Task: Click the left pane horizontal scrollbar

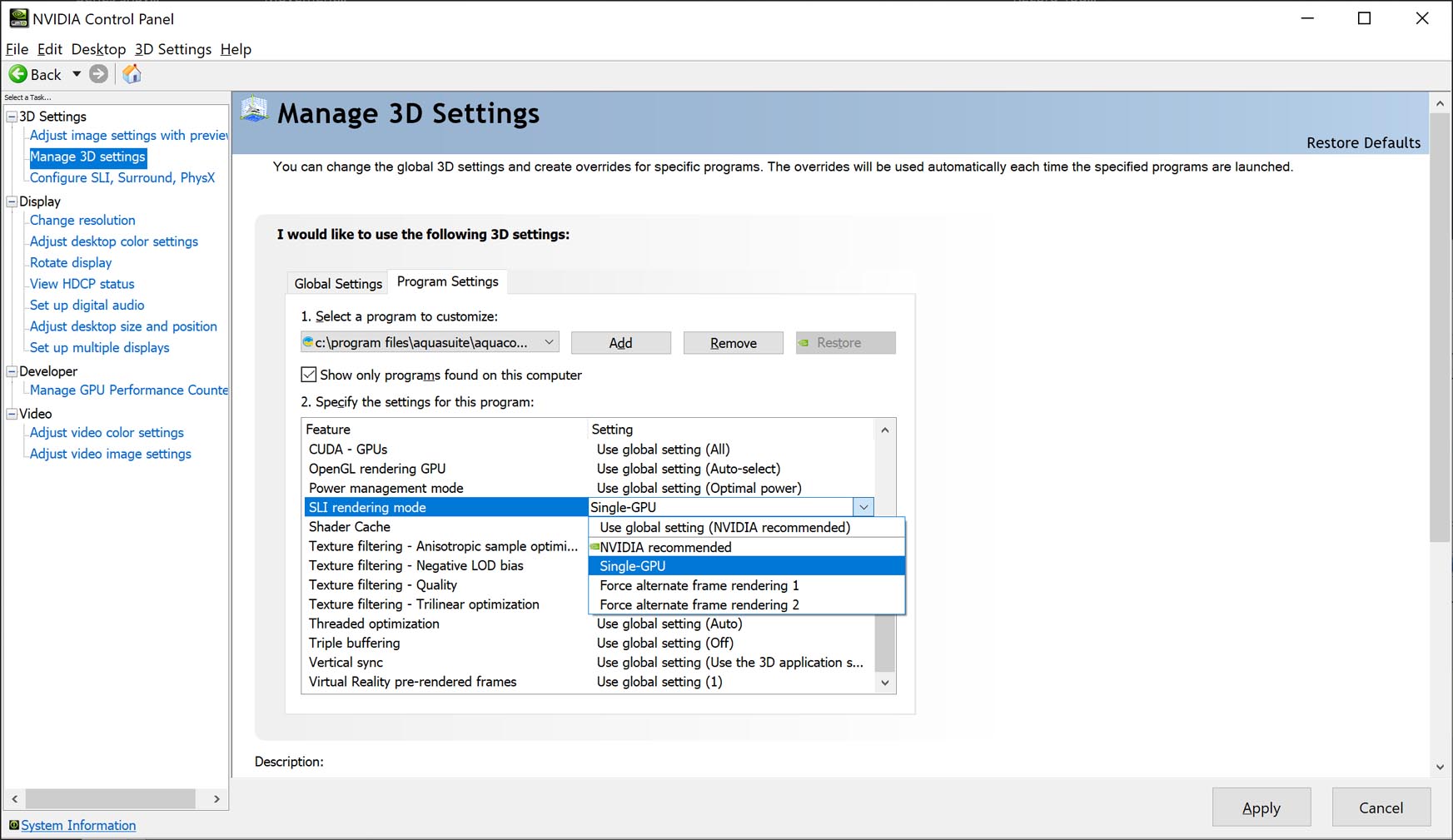Action: (110, 798)
